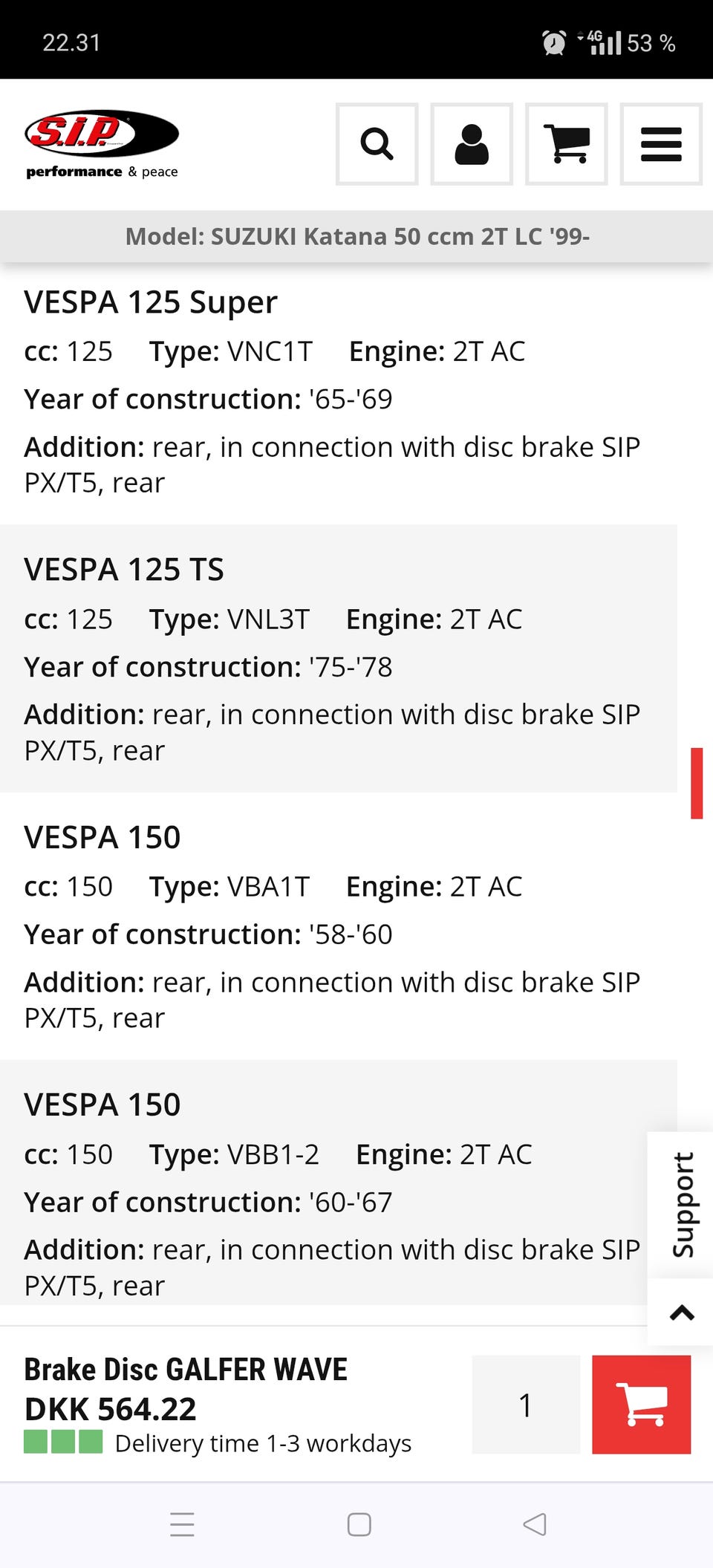Open the shopping cart in header
Screen dimensions: 713x1568
point(566,144)
